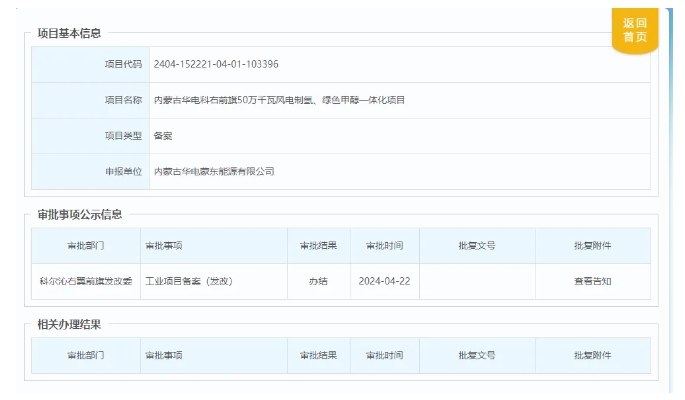The image size is (685, 400).
Task: Click the approval date 2024-04-22
Action: [384, 281]
